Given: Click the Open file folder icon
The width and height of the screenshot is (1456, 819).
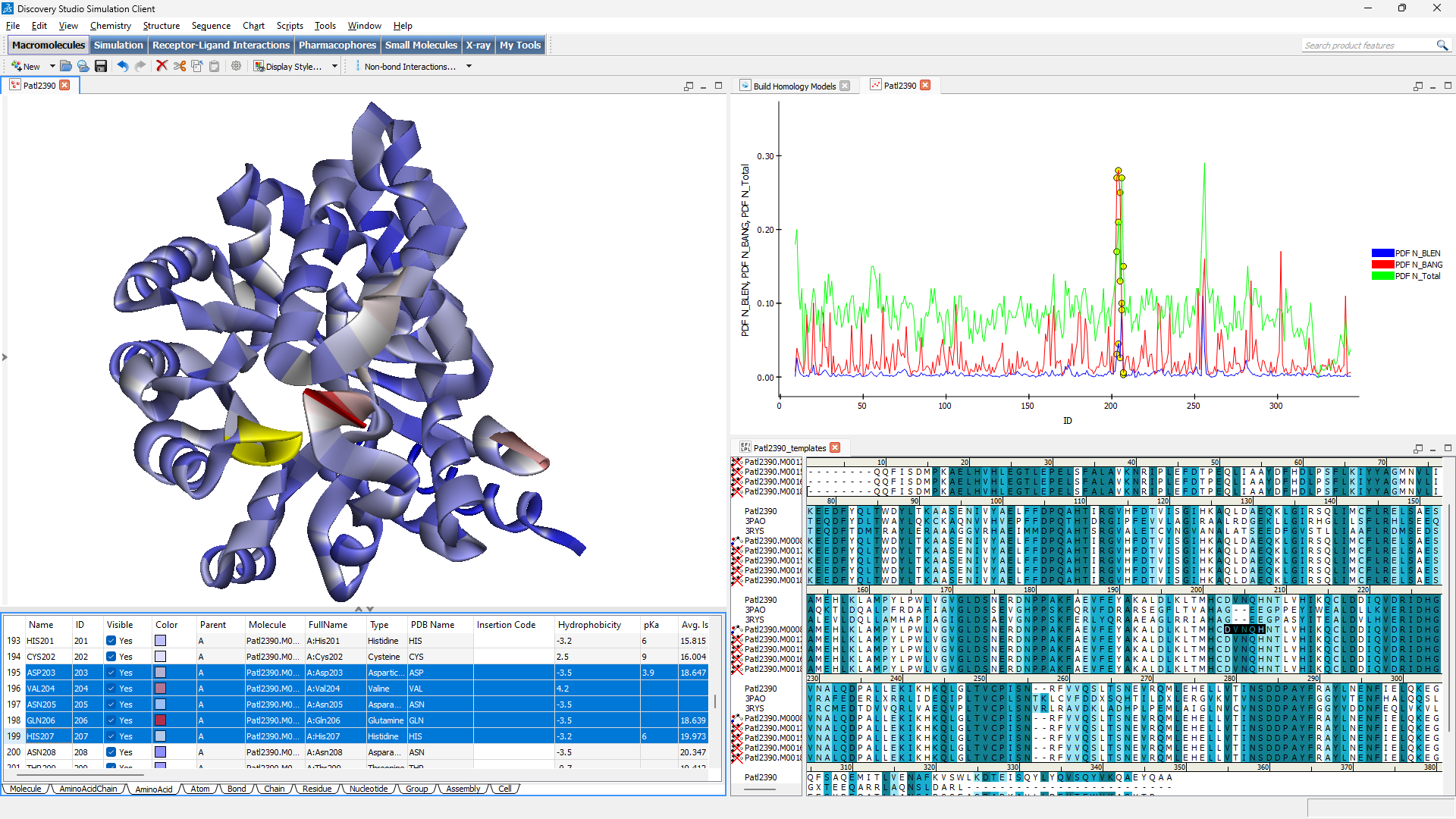Looking at the screenshot, I should (x=66, y=67).
